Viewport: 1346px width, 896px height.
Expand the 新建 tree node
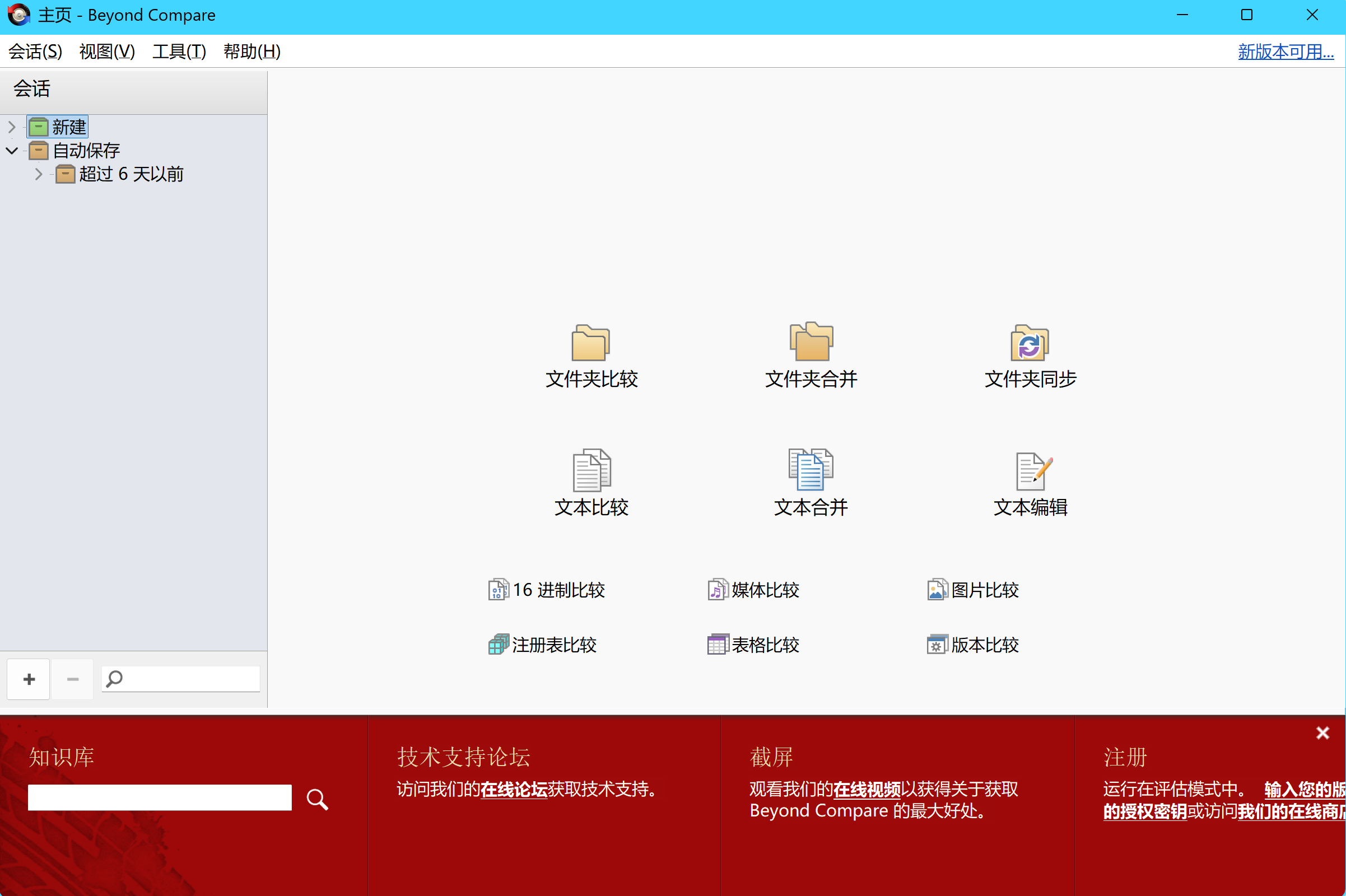[11, 127]
